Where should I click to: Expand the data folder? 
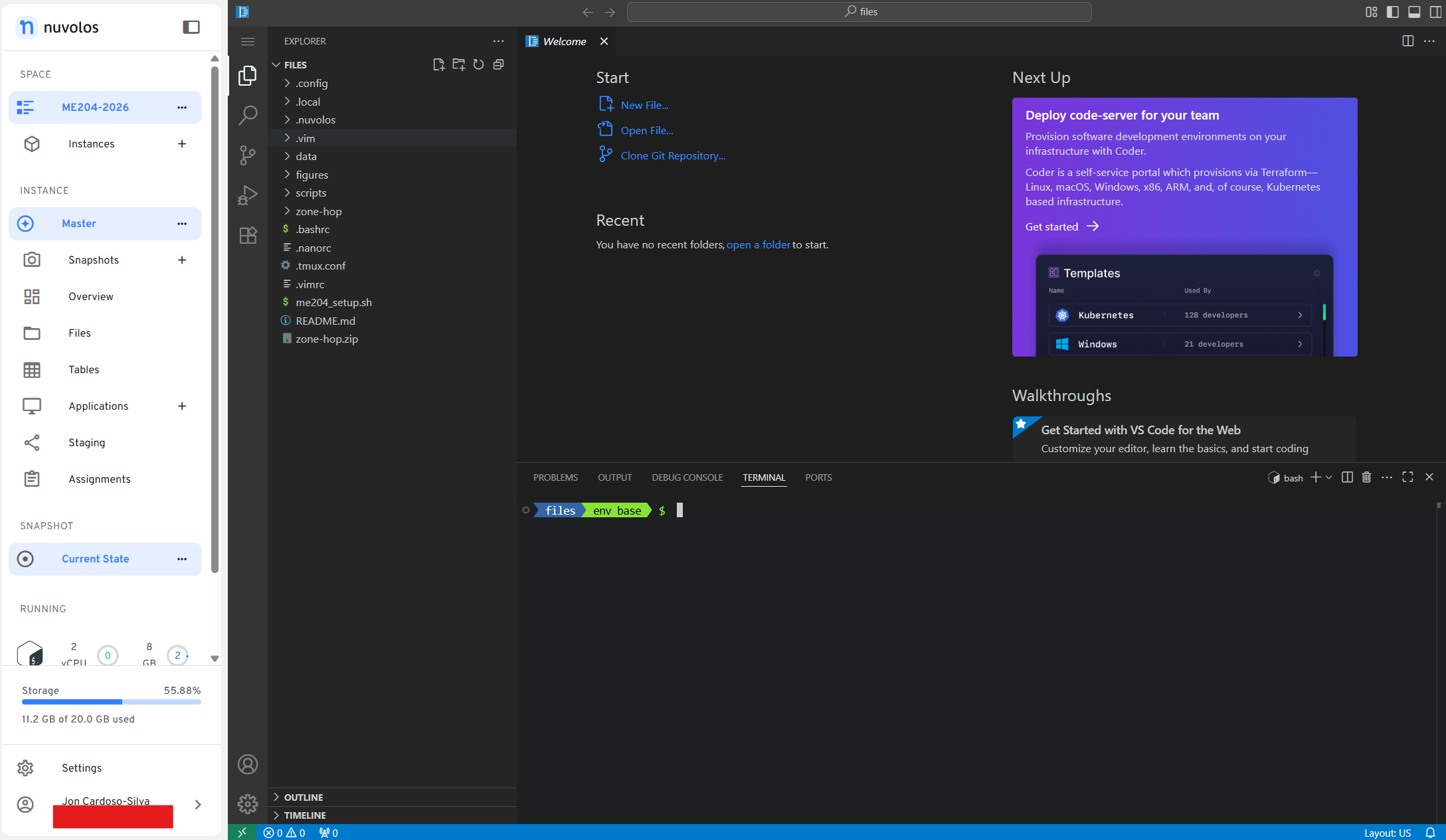392,156
